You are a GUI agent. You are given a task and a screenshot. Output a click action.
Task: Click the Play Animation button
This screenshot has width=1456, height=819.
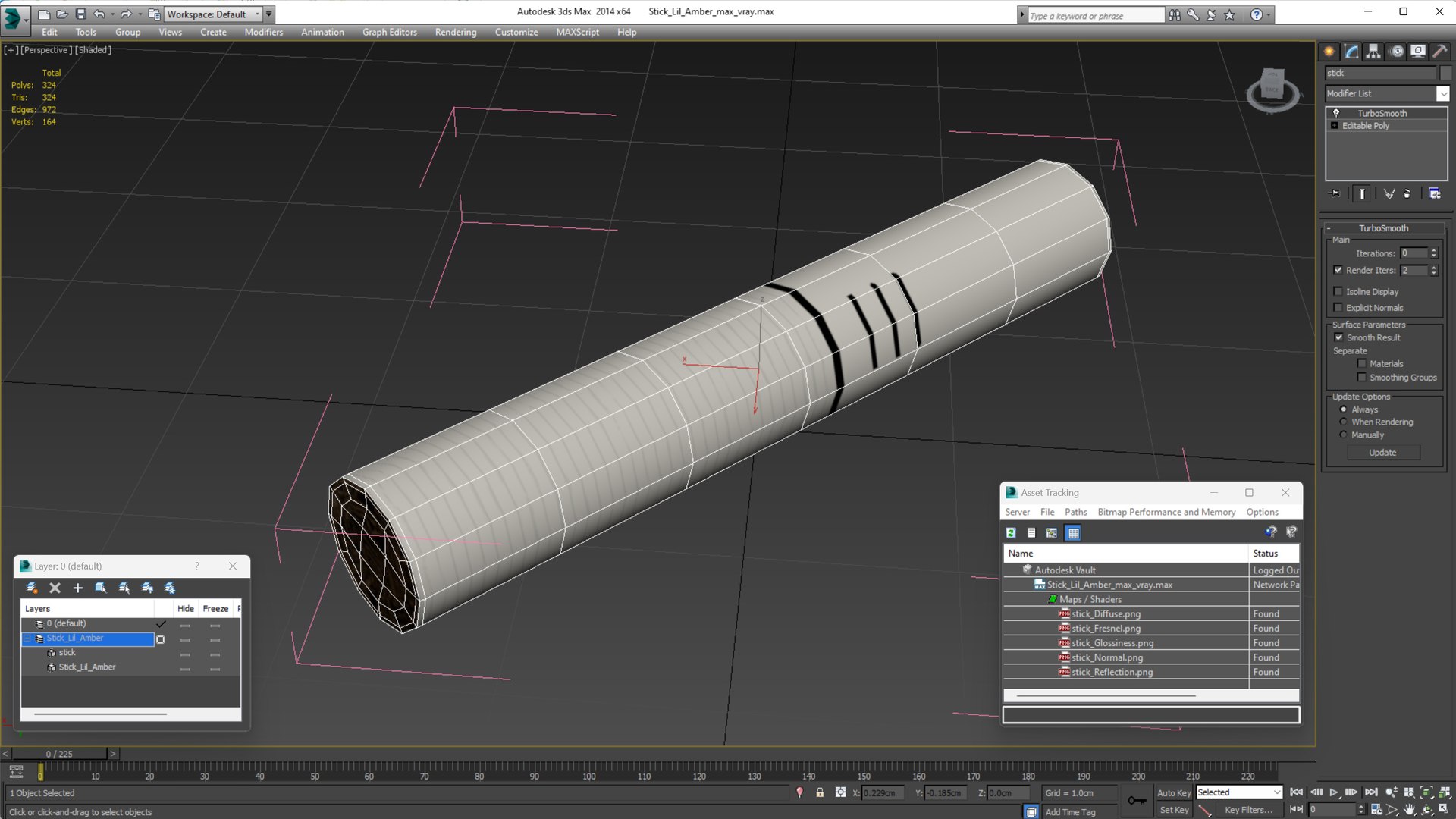[1334, 792]
